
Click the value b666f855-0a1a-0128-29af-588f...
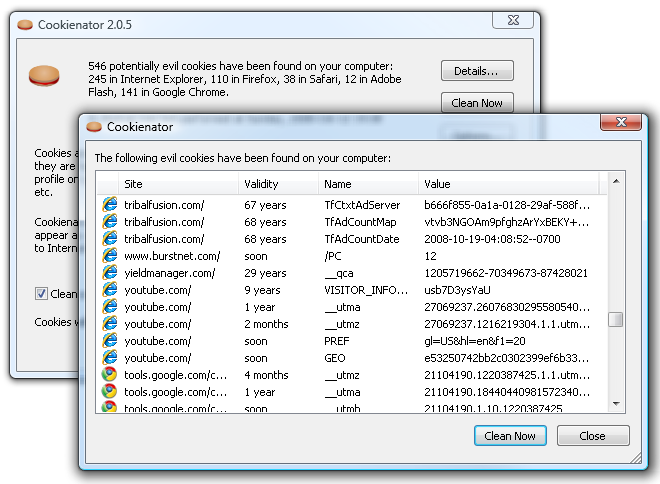pos(507,205)
